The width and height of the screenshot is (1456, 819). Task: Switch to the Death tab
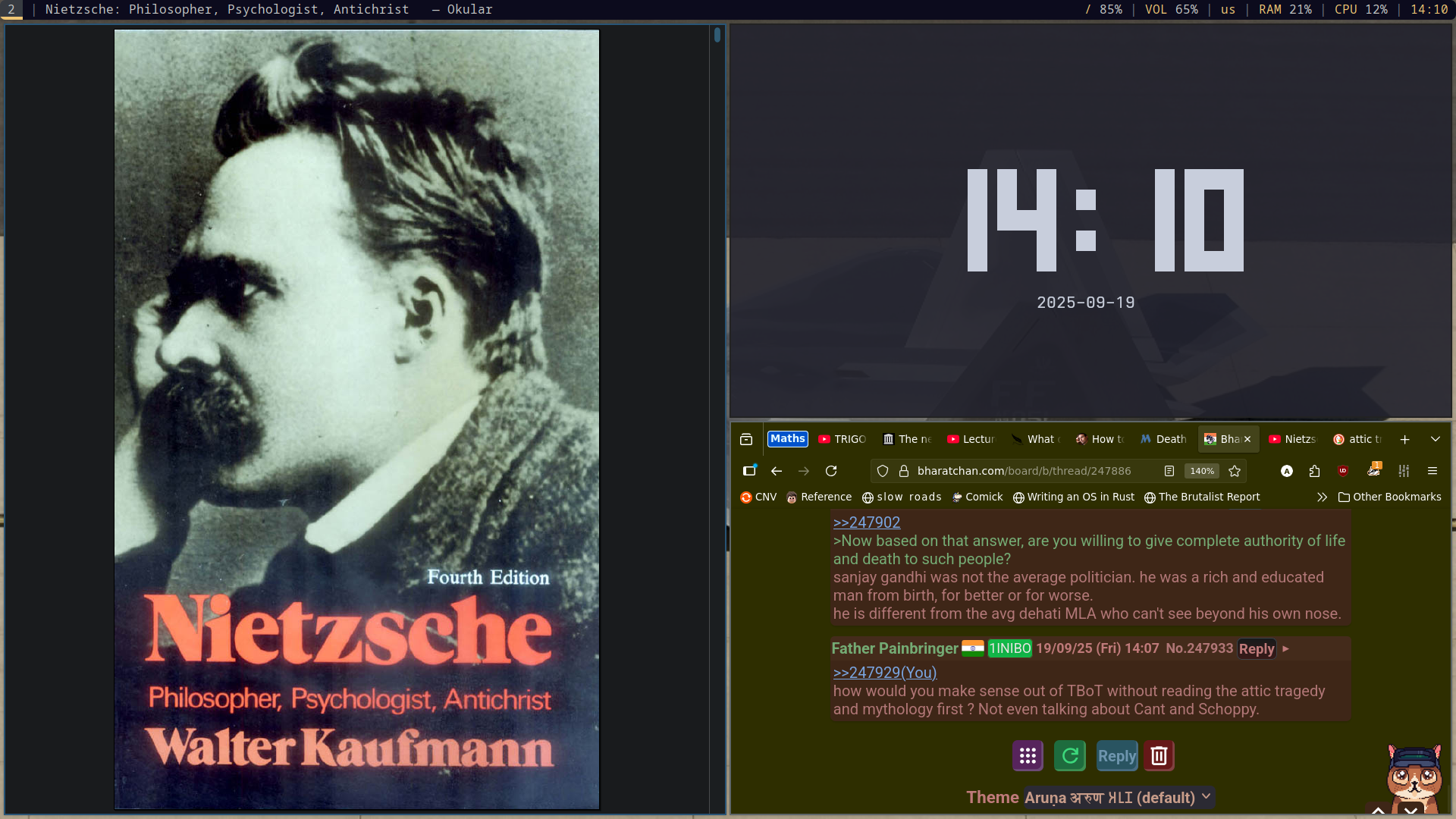tap(1164, 439)
